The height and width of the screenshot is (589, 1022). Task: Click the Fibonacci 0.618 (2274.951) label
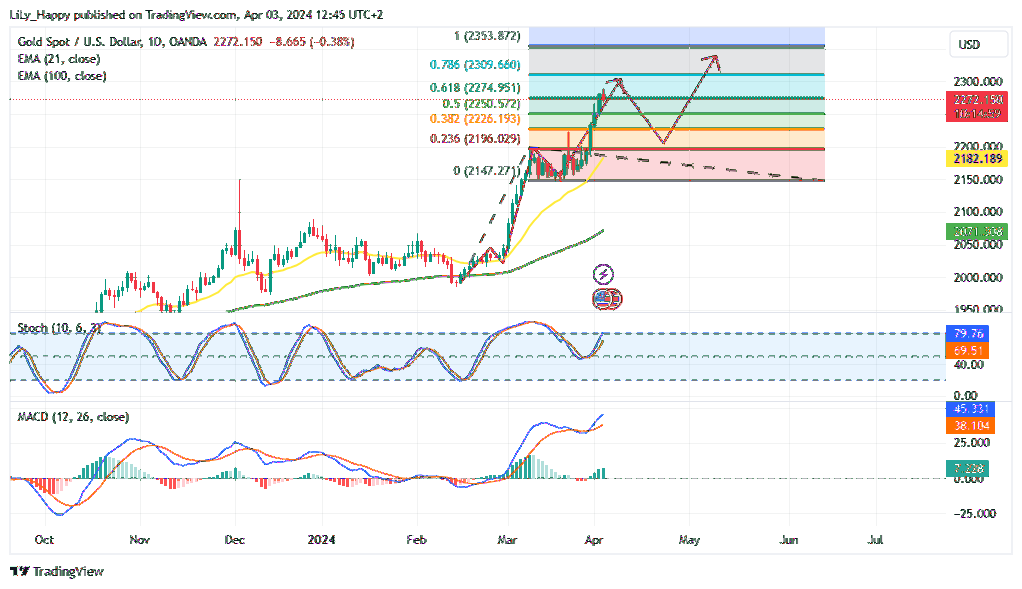[x=475, y=87]
